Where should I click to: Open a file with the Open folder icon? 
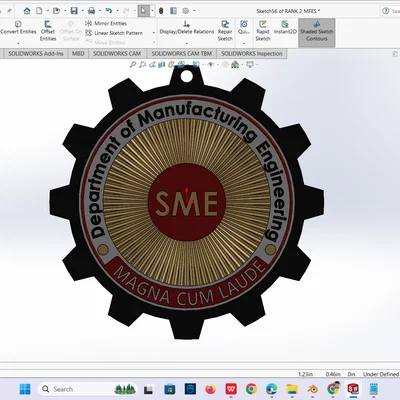(56, 11)
